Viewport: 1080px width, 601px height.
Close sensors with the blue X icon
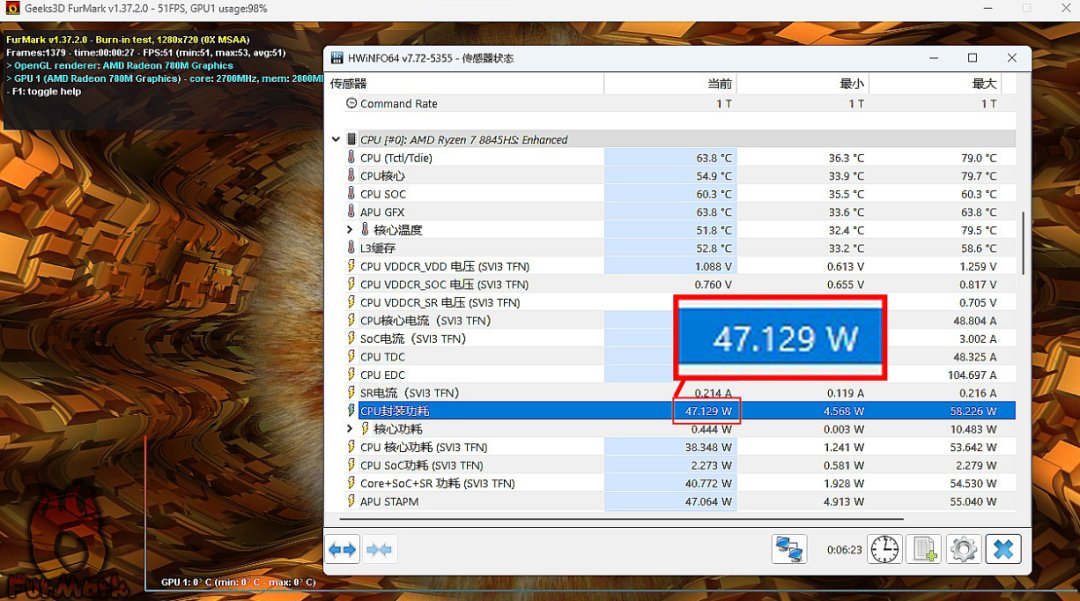1003,549
